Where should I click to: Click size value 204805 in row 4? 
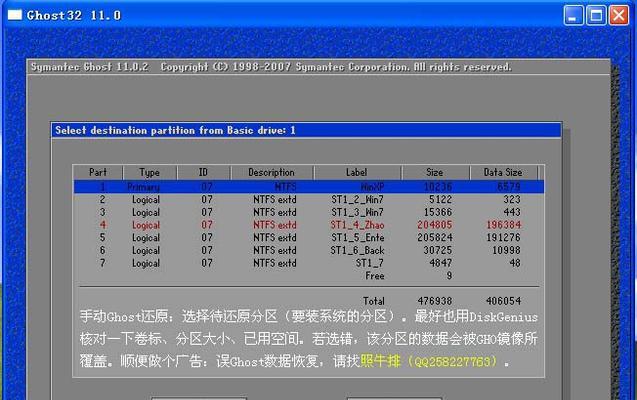point(434,225)
